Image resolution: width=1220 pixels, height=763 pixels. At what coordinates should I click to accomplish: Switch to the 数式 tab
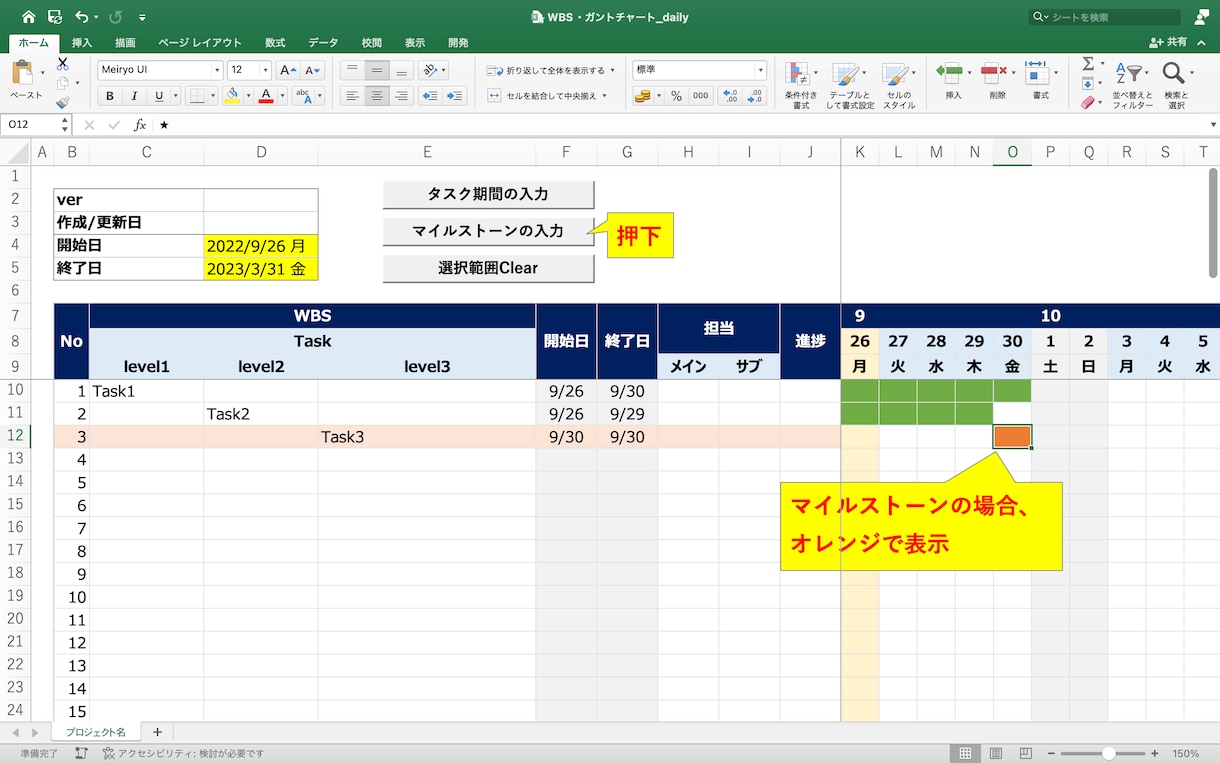click(x=275, y=43)
